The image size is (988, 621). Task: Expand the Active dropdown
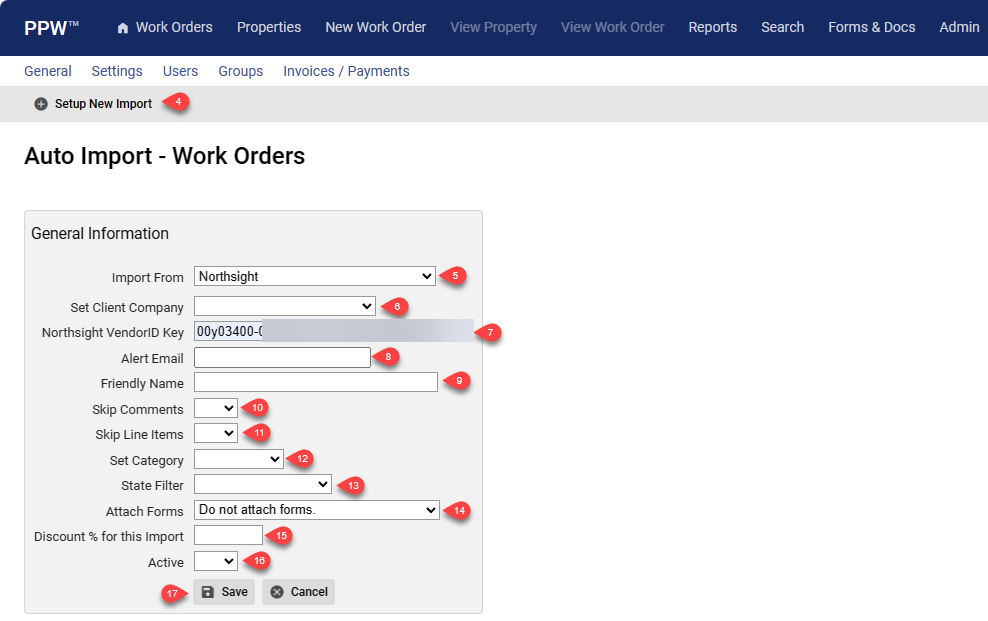[215, 561]
